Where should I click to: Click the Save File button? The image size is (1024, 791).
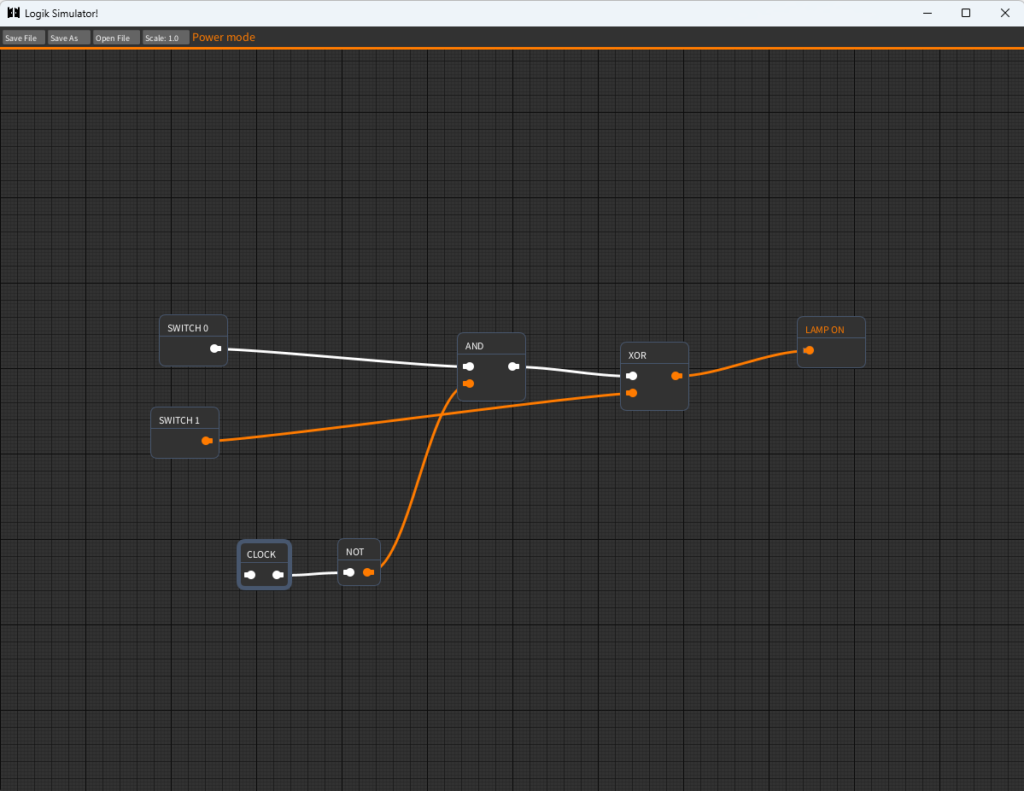pos(21,38)
